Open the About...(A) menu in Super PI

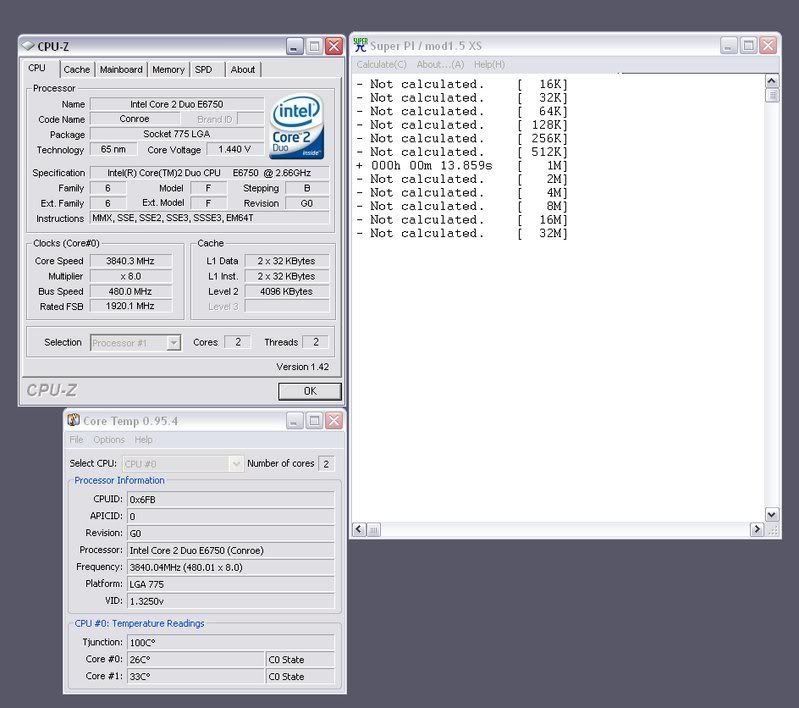pos(440,64)
